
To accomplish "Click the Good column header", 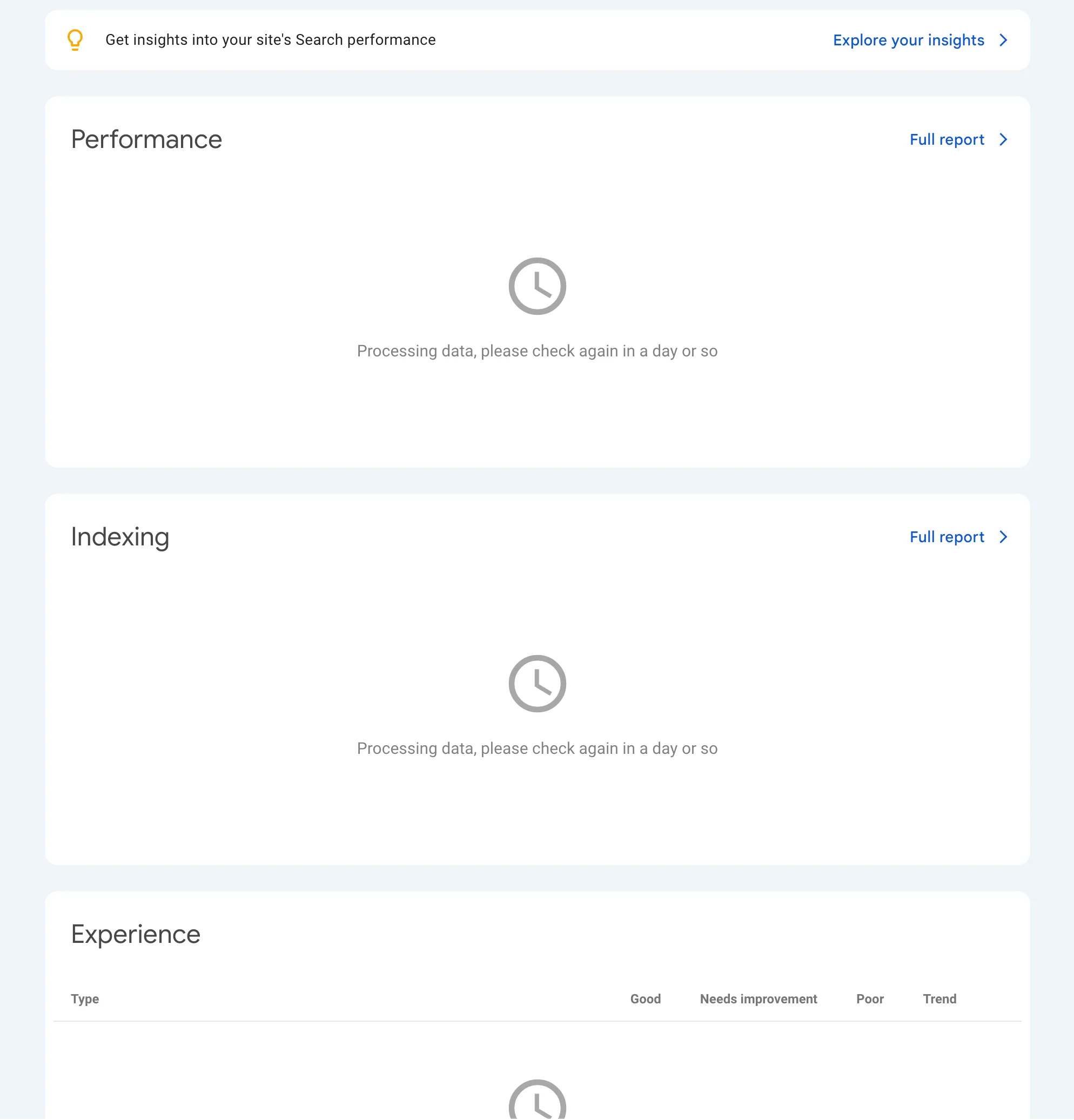I will (645, 999).
